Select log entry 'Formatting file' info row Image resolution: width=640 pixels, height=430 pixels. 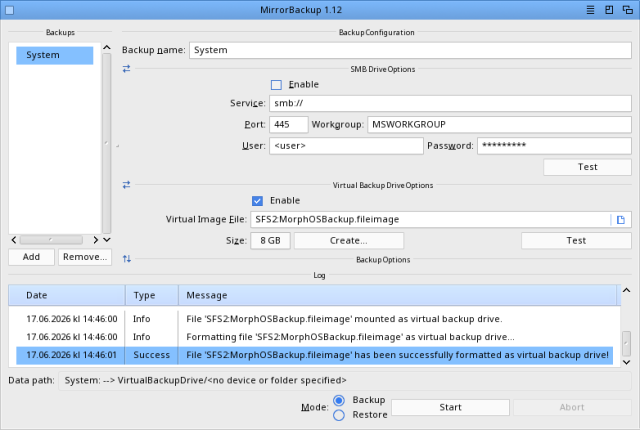(x=314, y=337)
